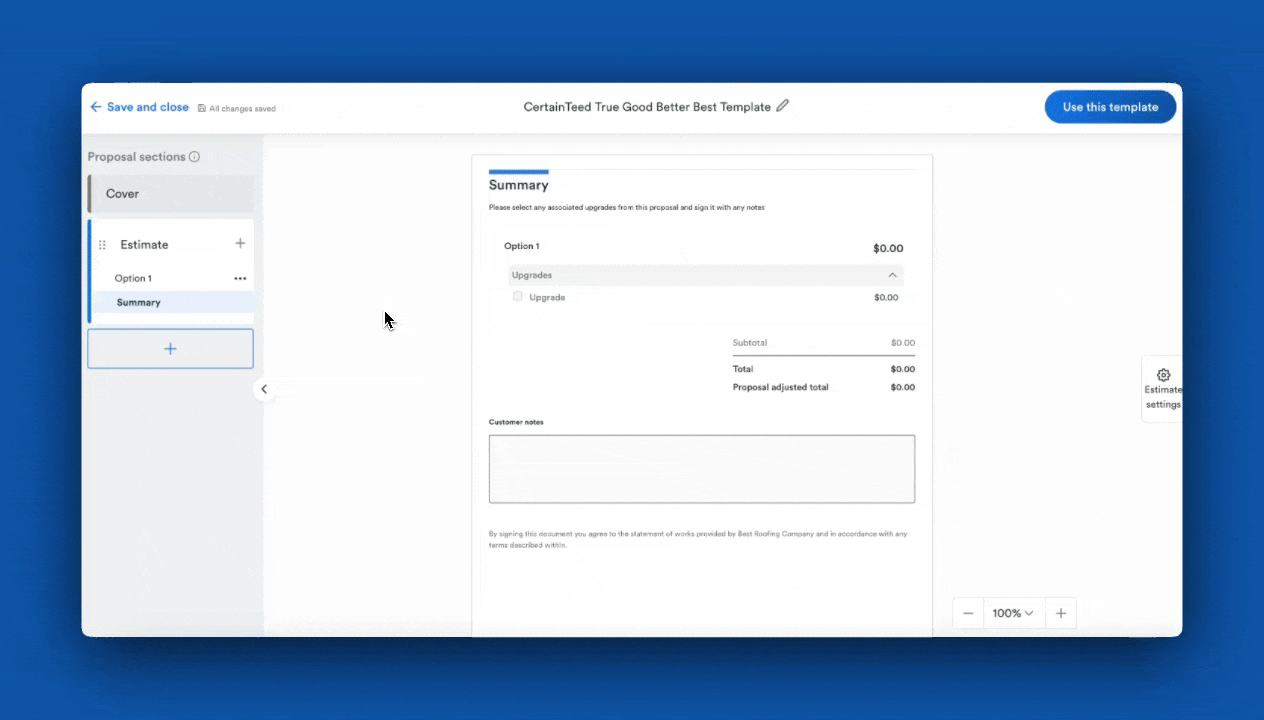Screen dimensions: 1264x720
Task: Edit template name with pencil icon
Action: pyautogui.click(x=783, y=106)
